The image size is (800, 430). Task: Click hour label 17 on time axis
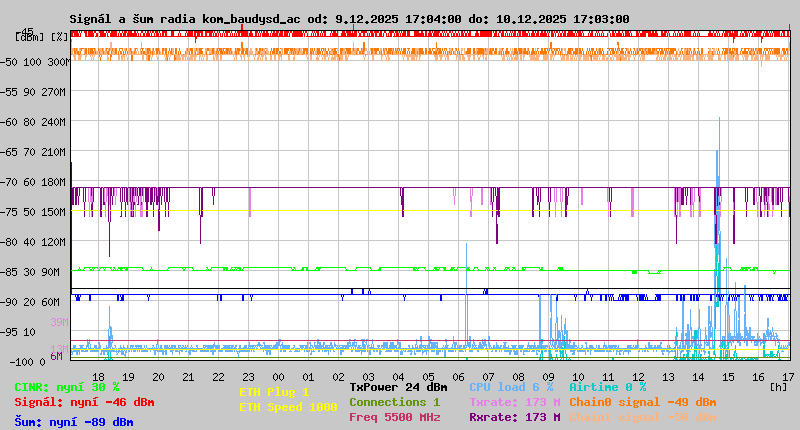click(x=789, y=377)
